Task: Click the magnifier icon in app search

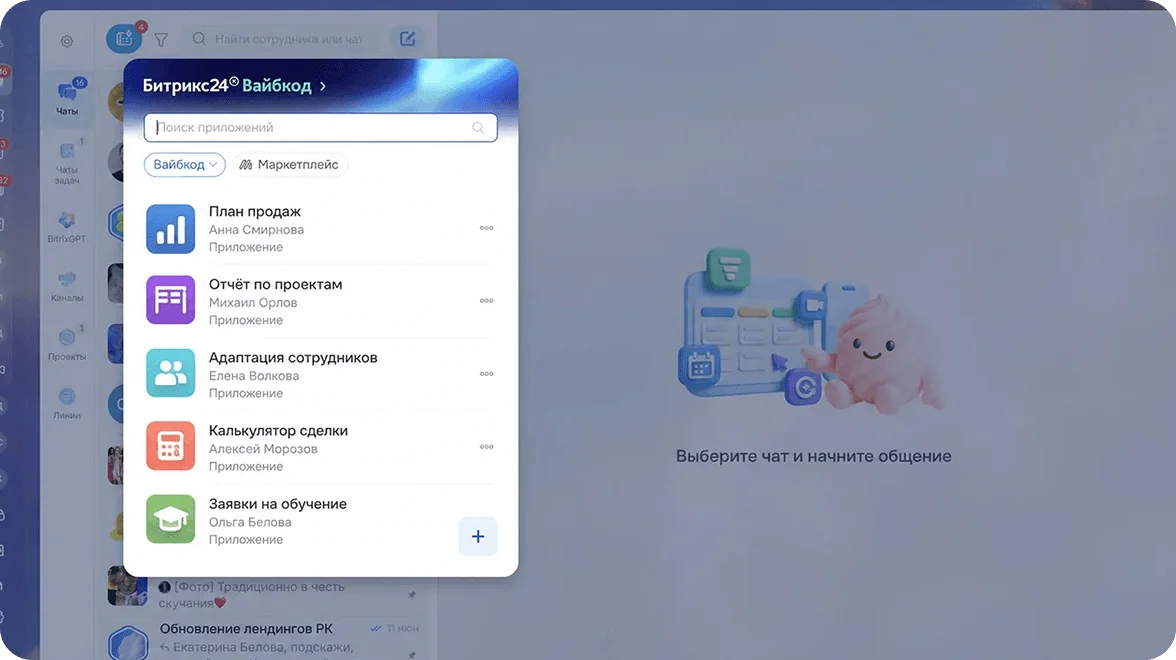Action: click(478, 128)
